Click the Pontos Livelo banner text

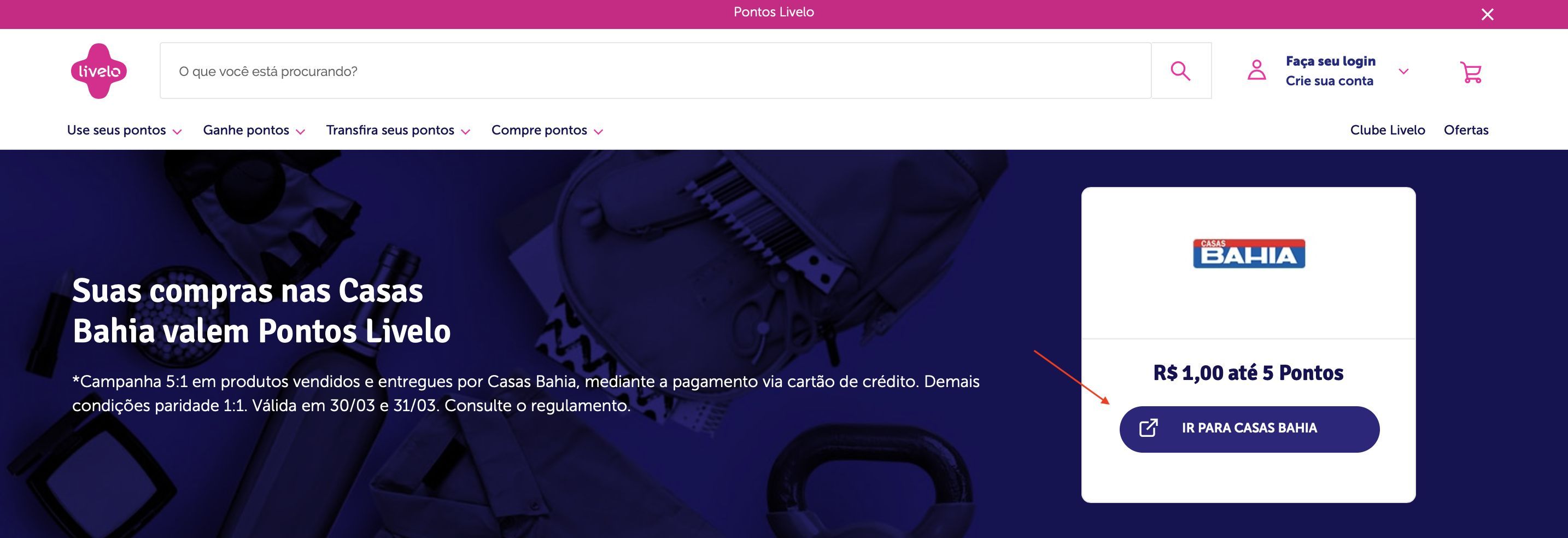773,12
